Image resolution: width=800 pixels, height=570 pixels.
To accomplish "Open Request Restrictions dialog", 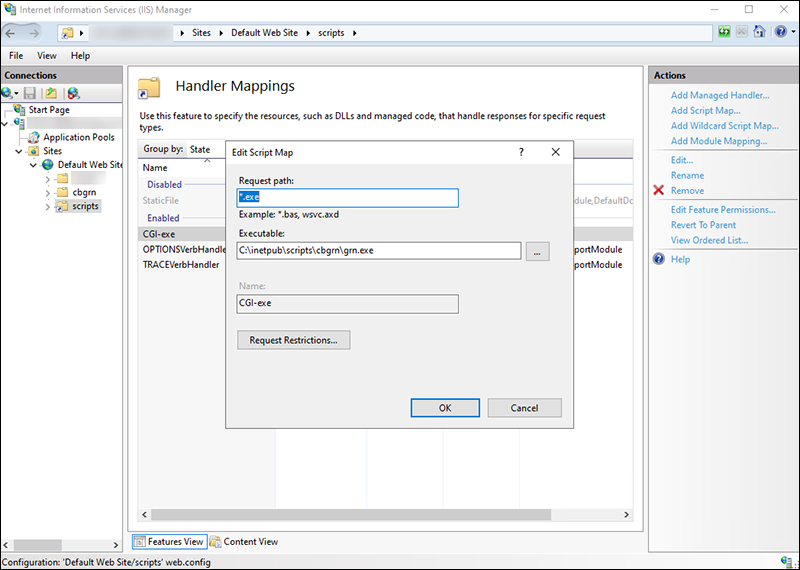I will 293,340.
